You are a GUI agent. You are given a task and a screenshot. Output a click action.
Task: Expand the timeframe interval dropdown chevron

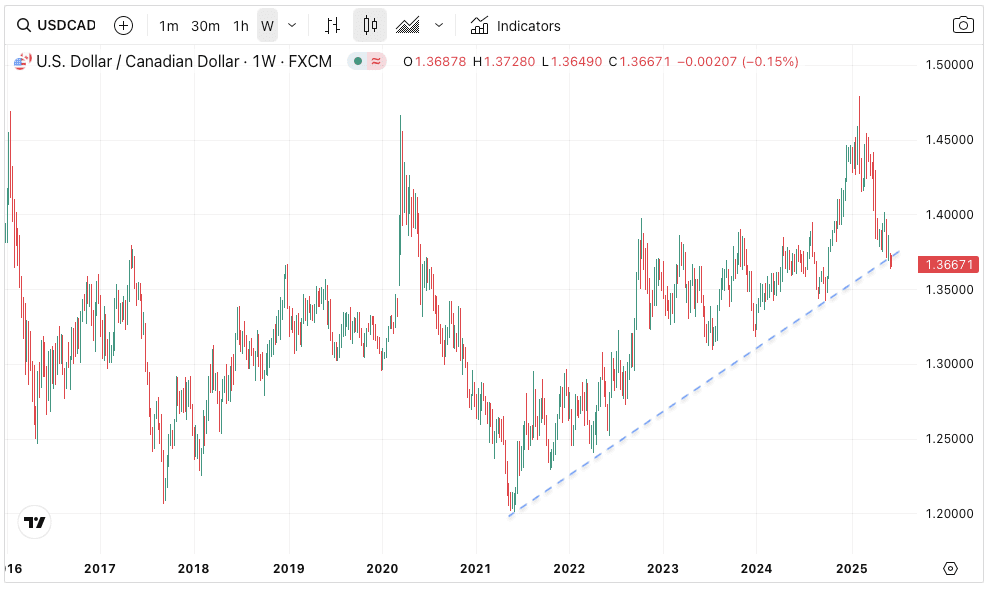tap(292, 26)
